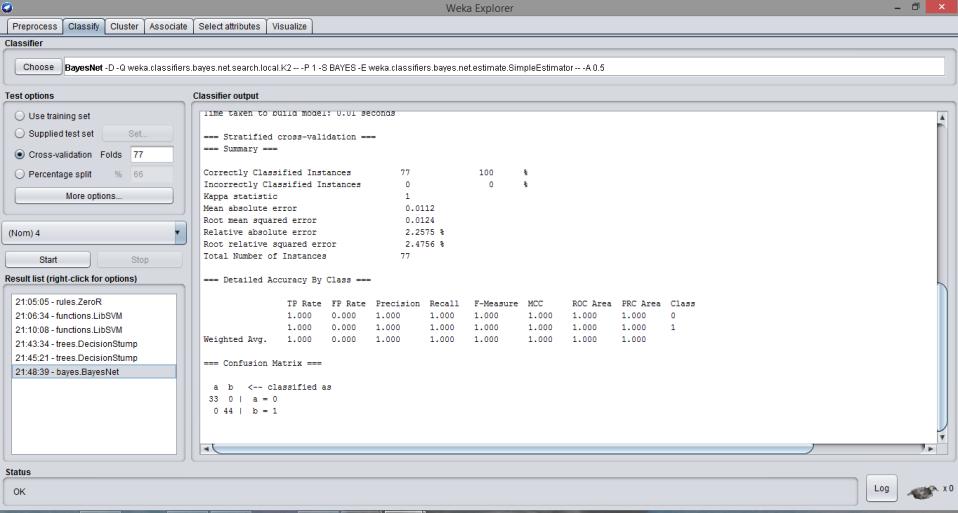Select the Cross-validation radio button
The width and height of the screenshot is (958, 513).
click(x=20, y=155)
